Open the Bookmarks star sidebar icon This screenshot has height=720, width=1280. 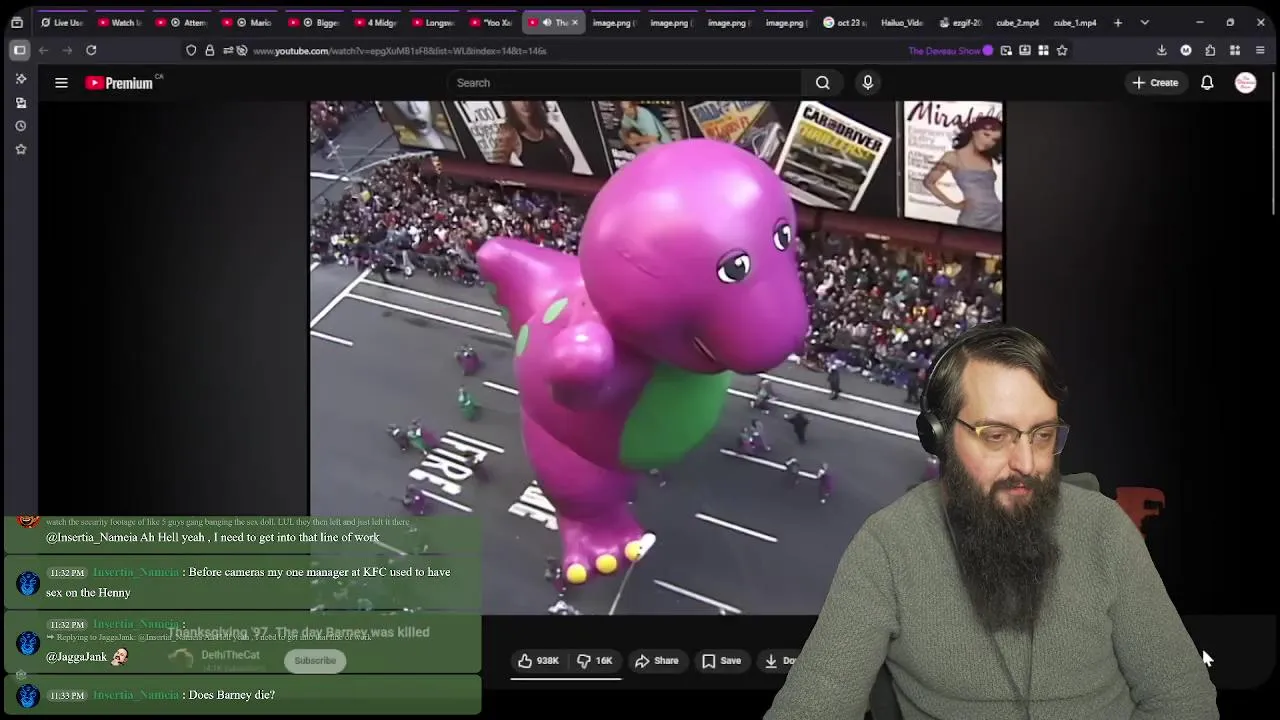20,149
